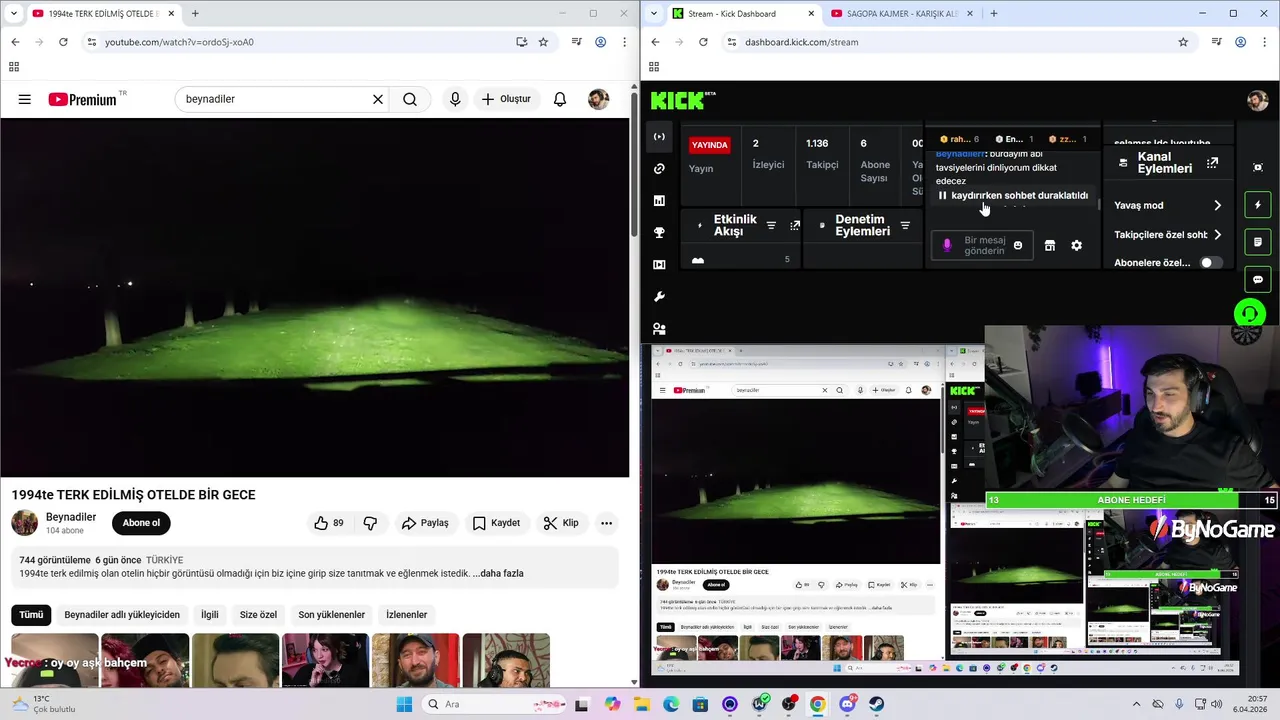Like the video with 89 likes

coord(329,523)
